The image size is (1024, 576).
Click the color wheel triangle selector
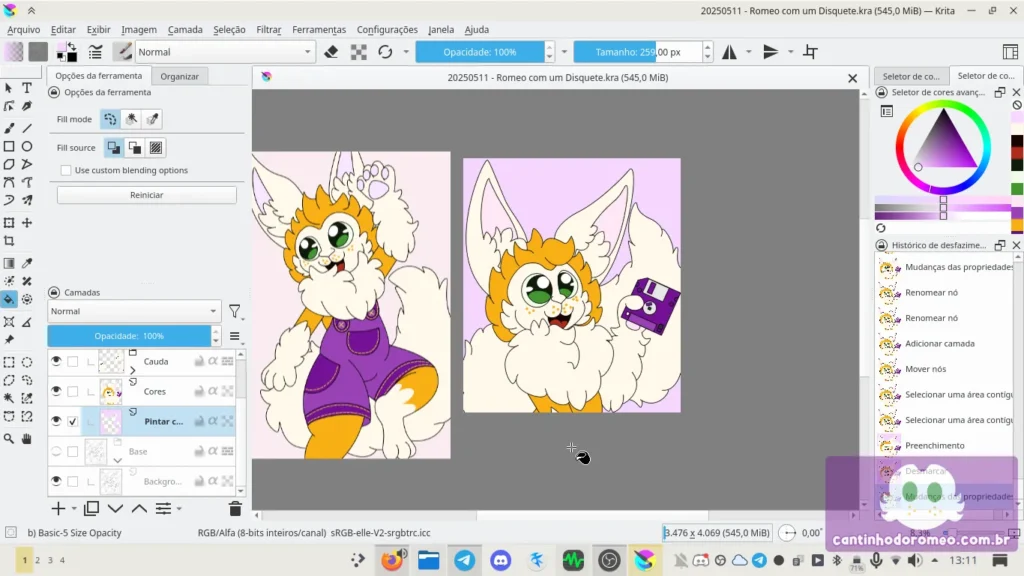point(943,141)
